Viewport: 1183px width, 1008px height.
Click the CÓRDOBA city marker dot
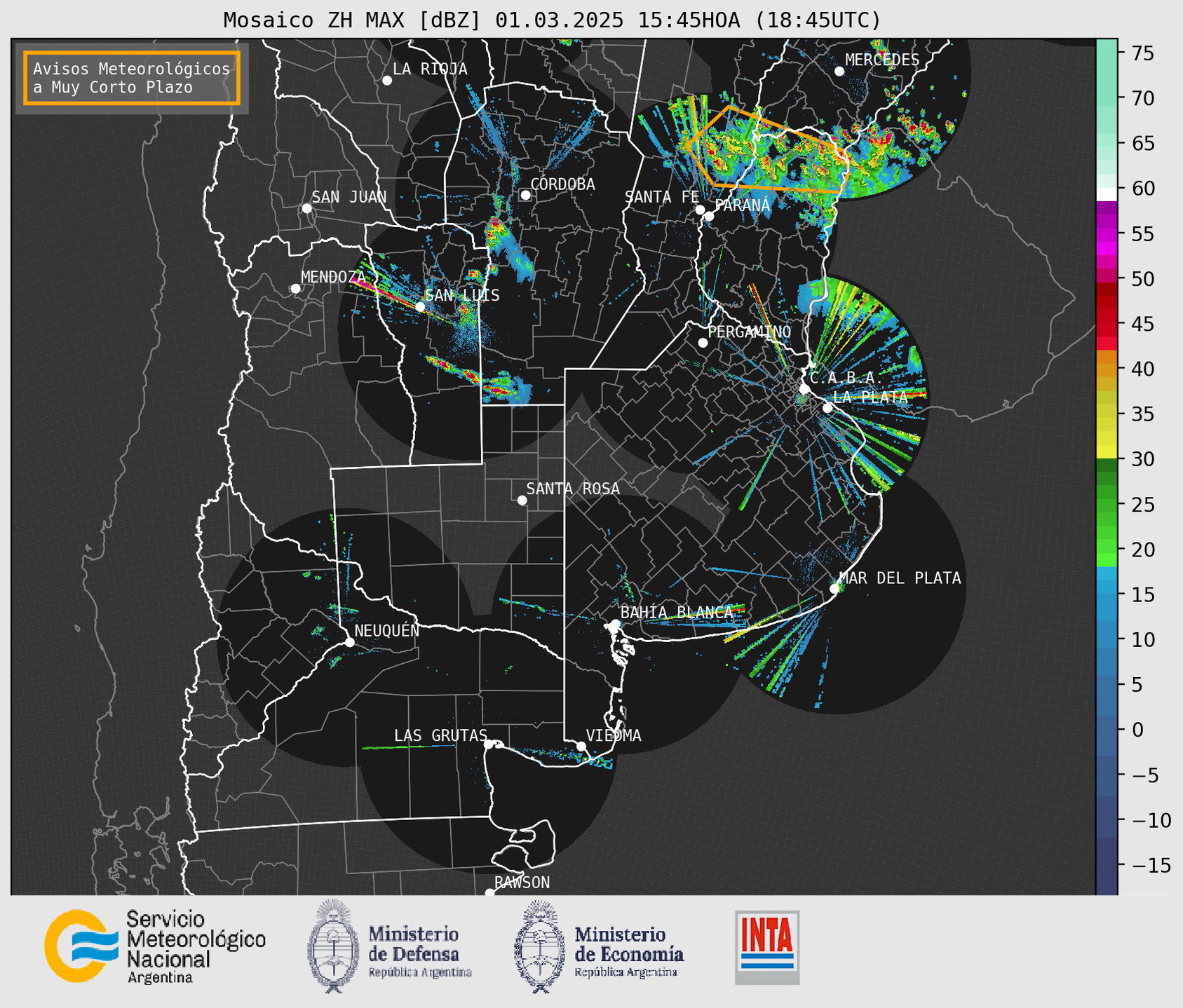coord(525,195)
